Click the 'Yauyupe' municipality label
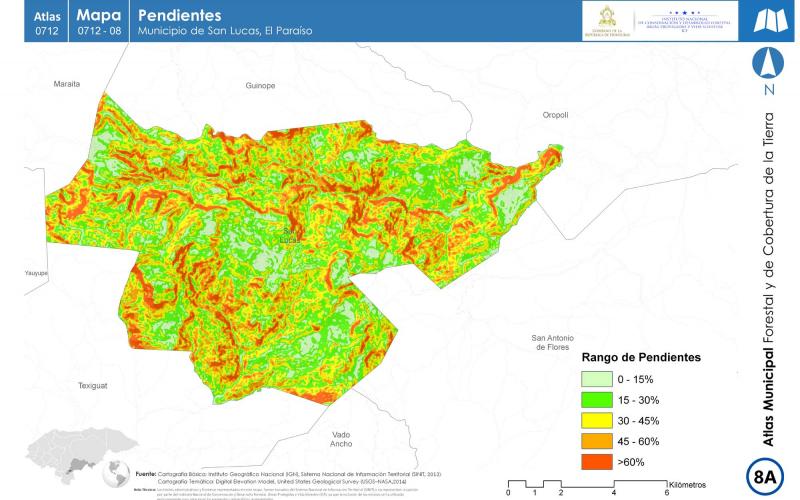800x500 pixels. click(x=36, y=273)
